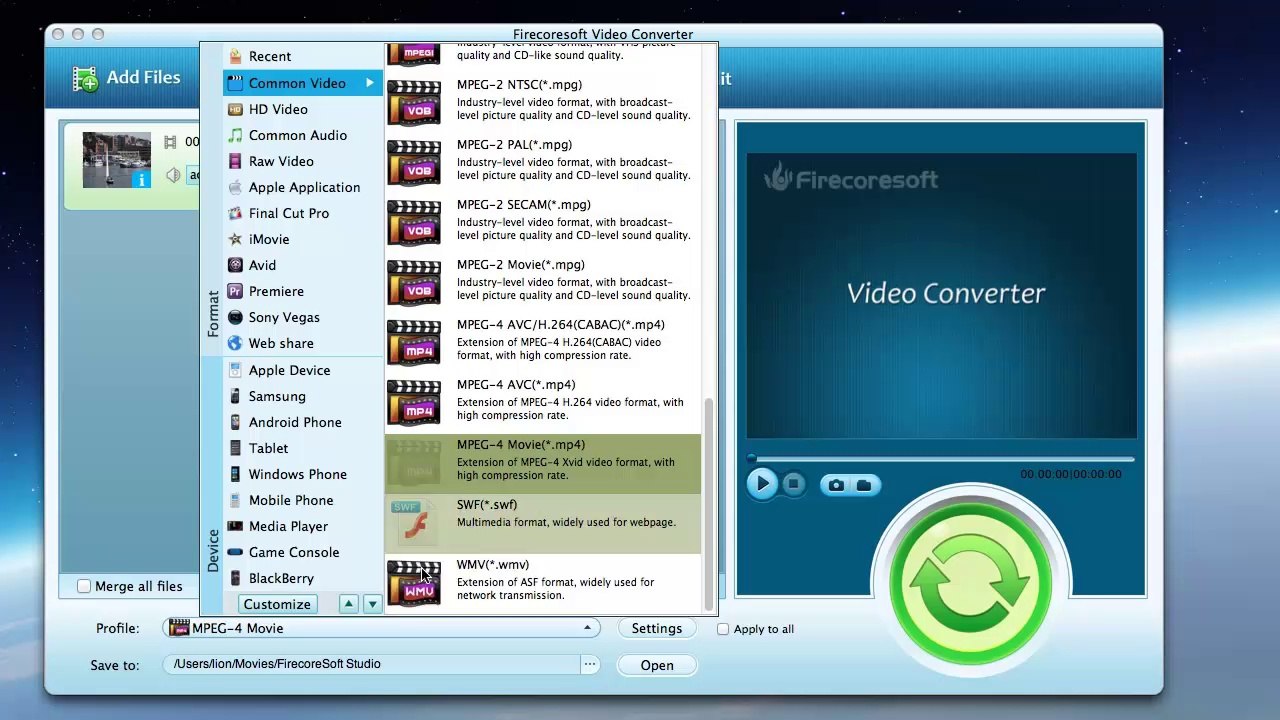This screenshot has height=720, width=1280.
Task: Start conversion with green convert button
Action: pyautogui.click(x=970, y=585)
